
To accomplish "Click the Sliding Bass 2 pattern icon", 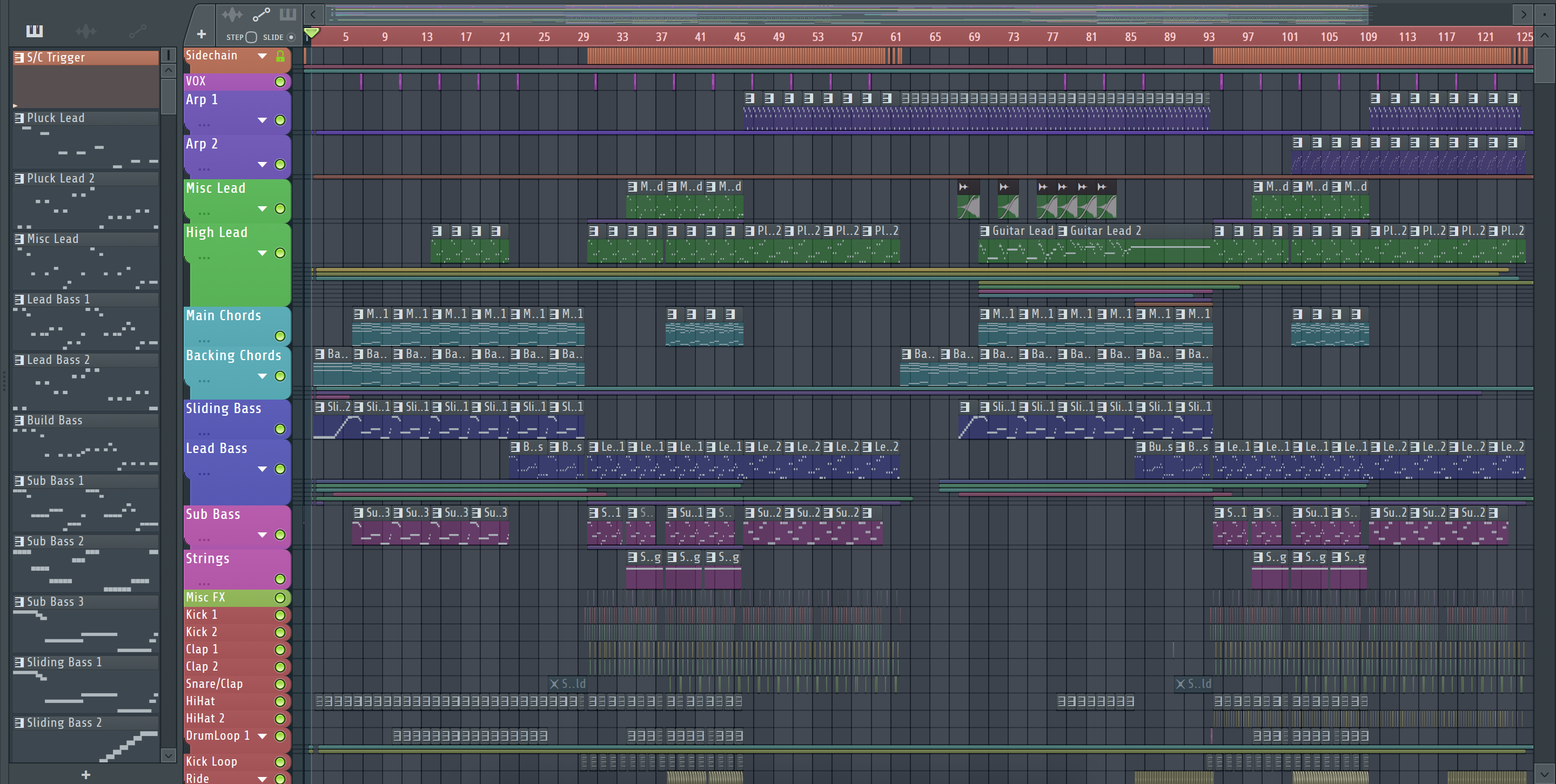I will click(x=19, y=722).
